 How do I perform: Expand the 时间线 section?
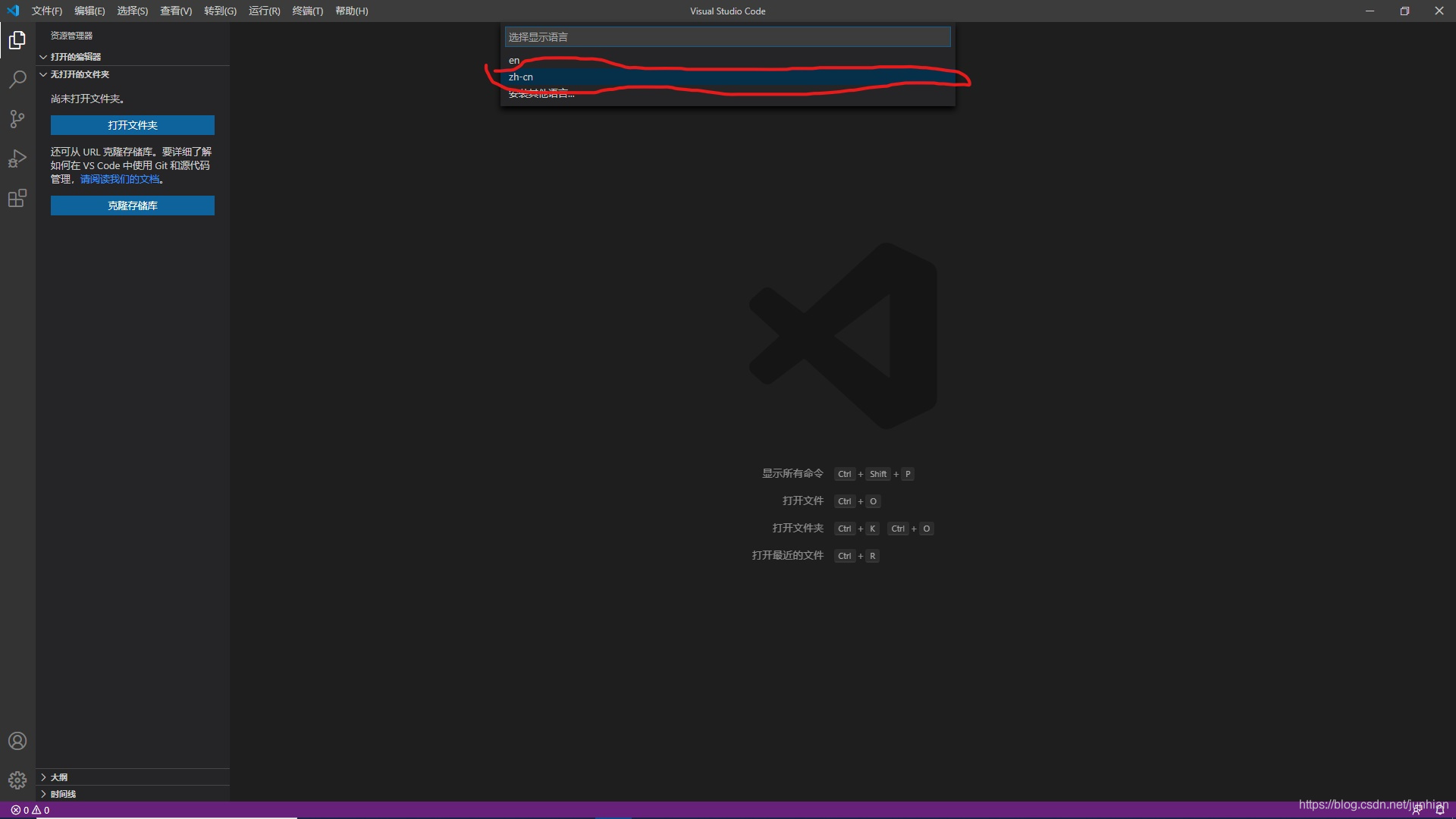pos(133,794)
